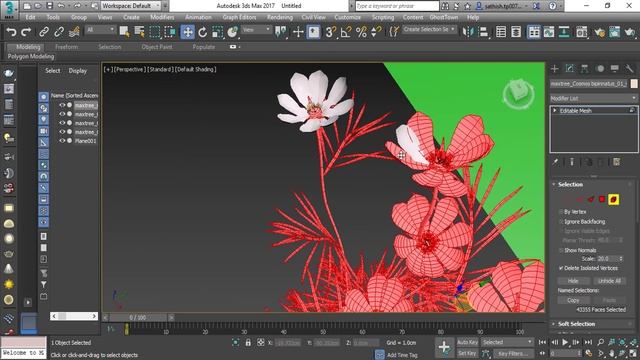Screen dimensions: 640x360
Task: Toggle visibility eye of Plane001
Action: [62, 141]
